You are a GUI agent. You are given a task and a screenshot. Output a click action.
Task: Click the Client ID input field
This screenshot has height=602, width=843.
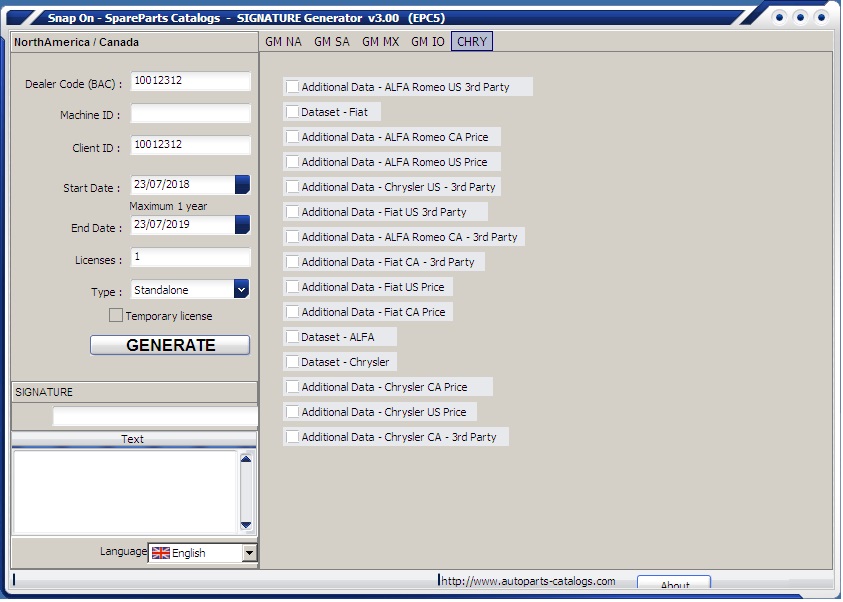[190, 145]
